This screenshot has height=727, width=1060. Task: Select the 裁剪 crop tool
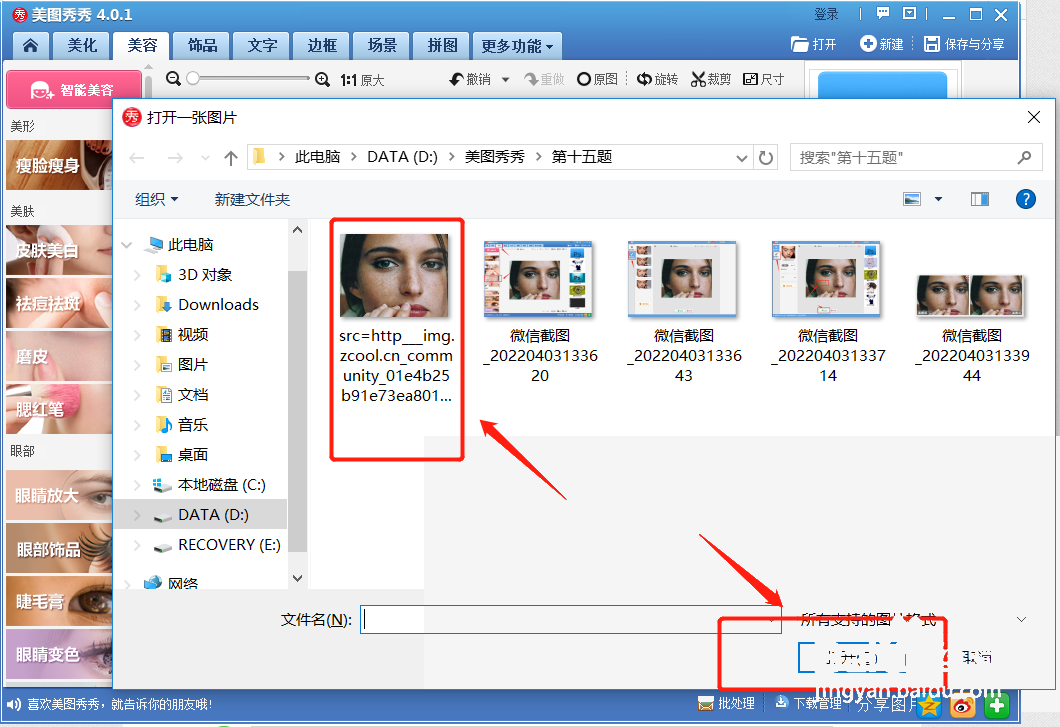(x=710, y=79)
